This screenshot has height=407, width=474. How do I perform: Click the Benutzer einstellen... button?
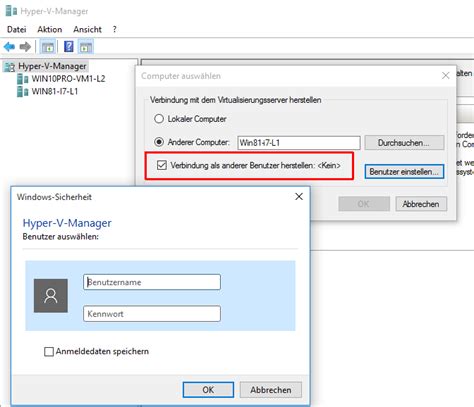(404, 172)
